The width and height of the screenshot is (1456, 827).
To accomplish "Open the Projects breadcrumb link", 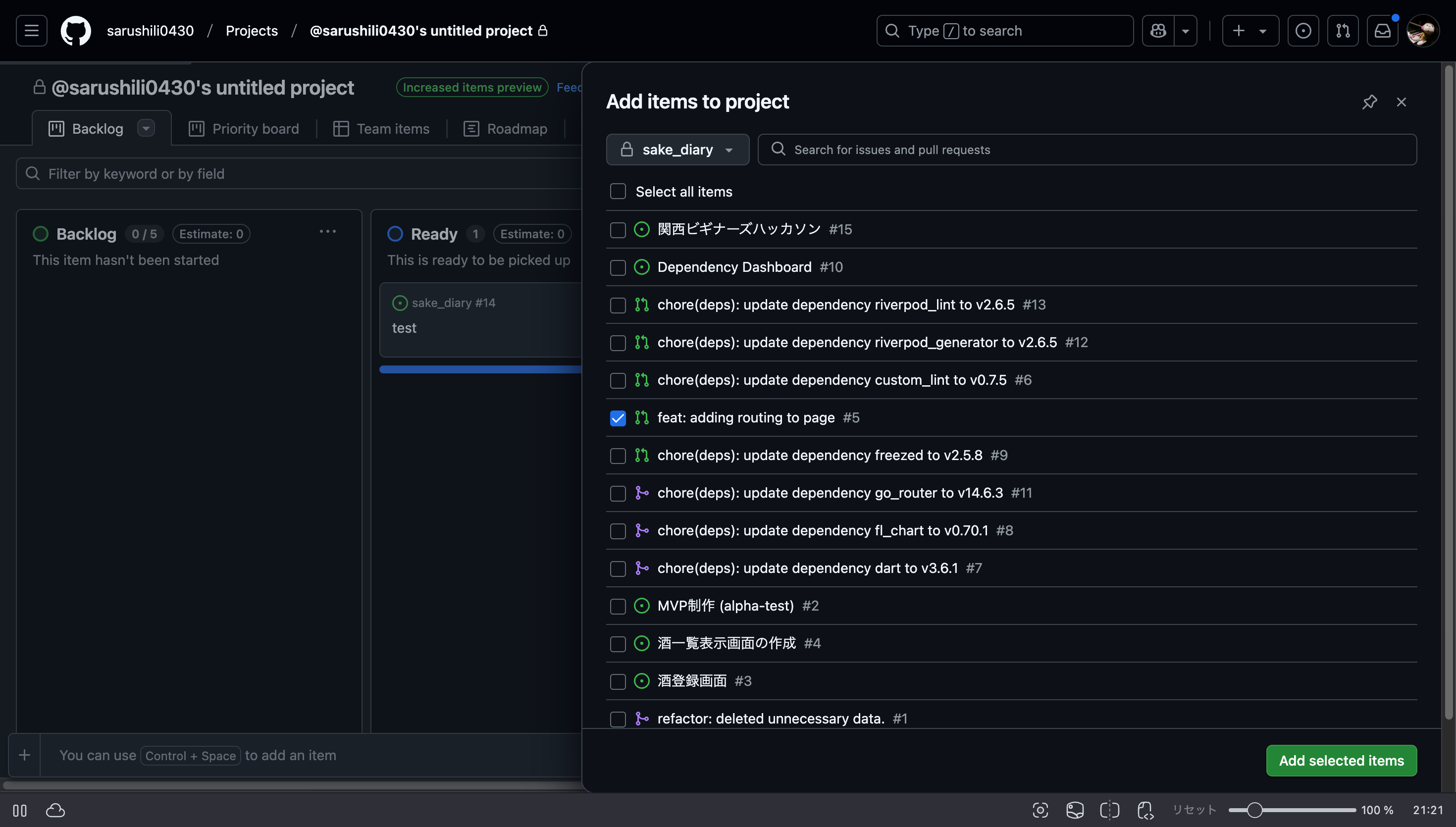I will click(252, 31).
